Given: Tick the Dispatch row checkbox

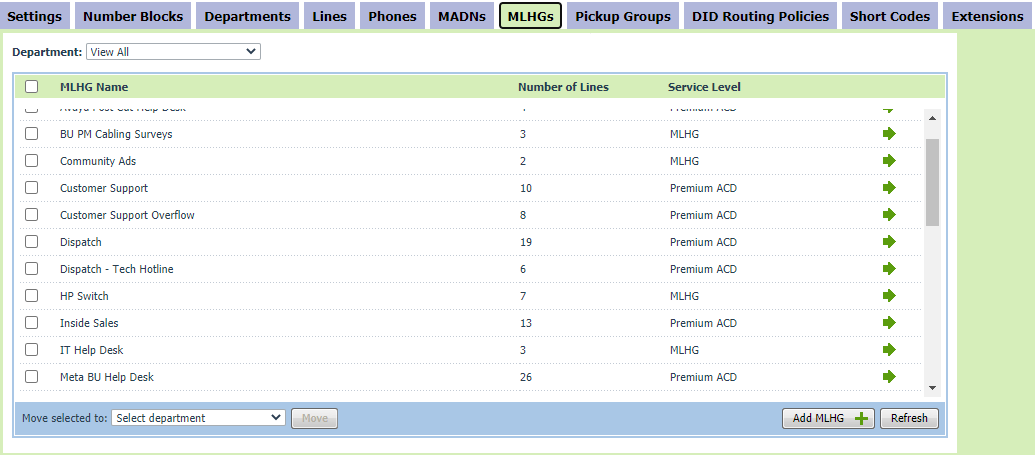Looking at the screenshot, I should click(32, 242).
